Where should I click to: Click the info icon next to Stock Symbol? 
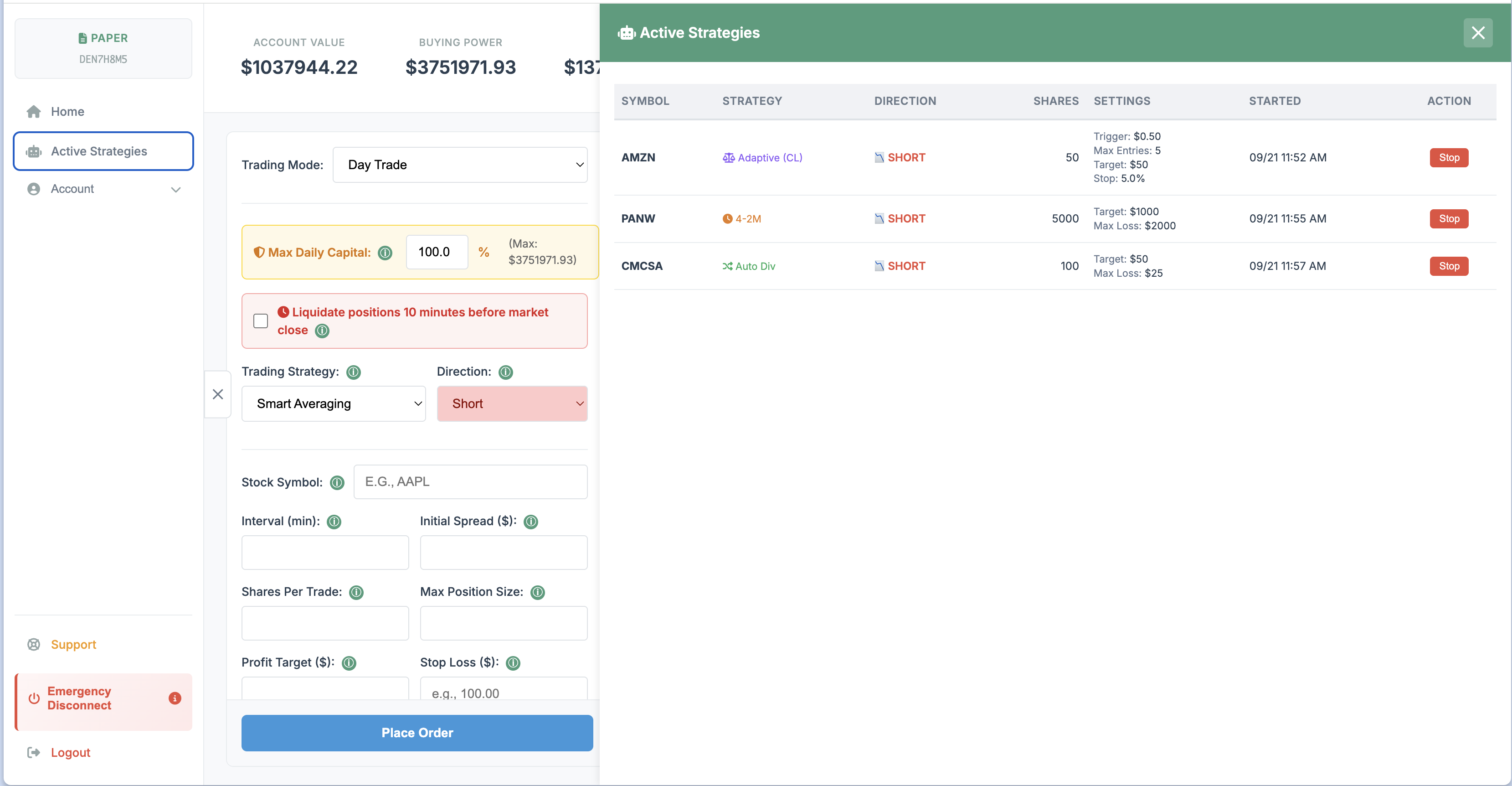[x=337, y=482]
